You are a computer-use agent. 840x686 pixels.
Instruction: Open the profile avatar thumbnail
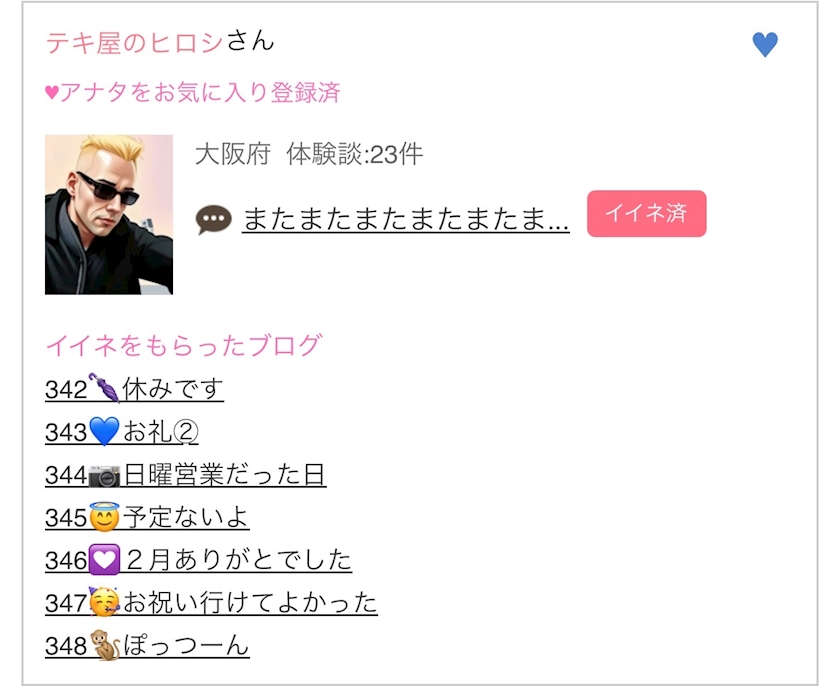(x=109, y=214)
